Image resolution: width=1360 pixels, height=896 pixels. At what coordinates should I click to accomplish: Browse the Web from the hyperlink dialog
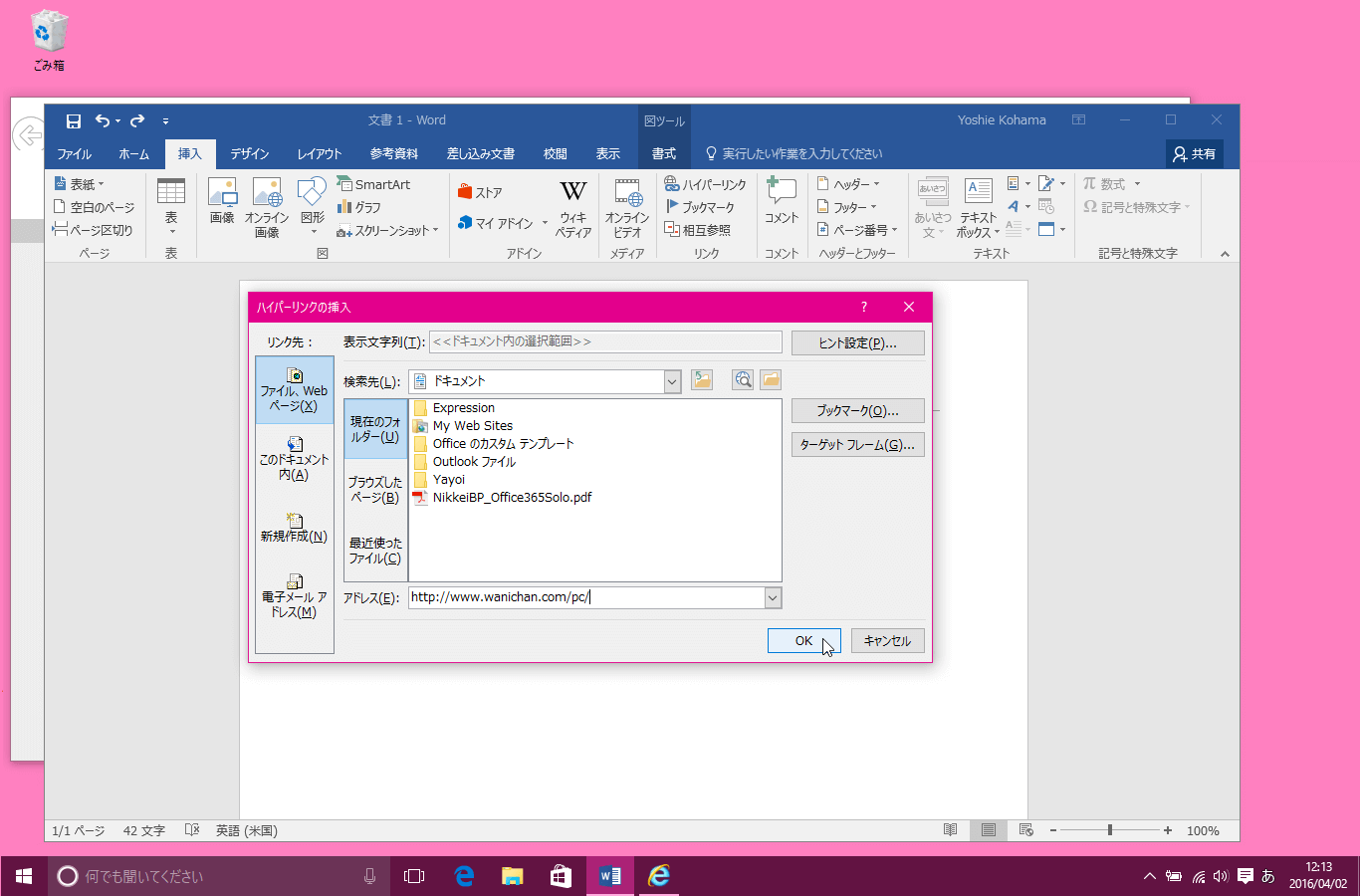point(743,380)
